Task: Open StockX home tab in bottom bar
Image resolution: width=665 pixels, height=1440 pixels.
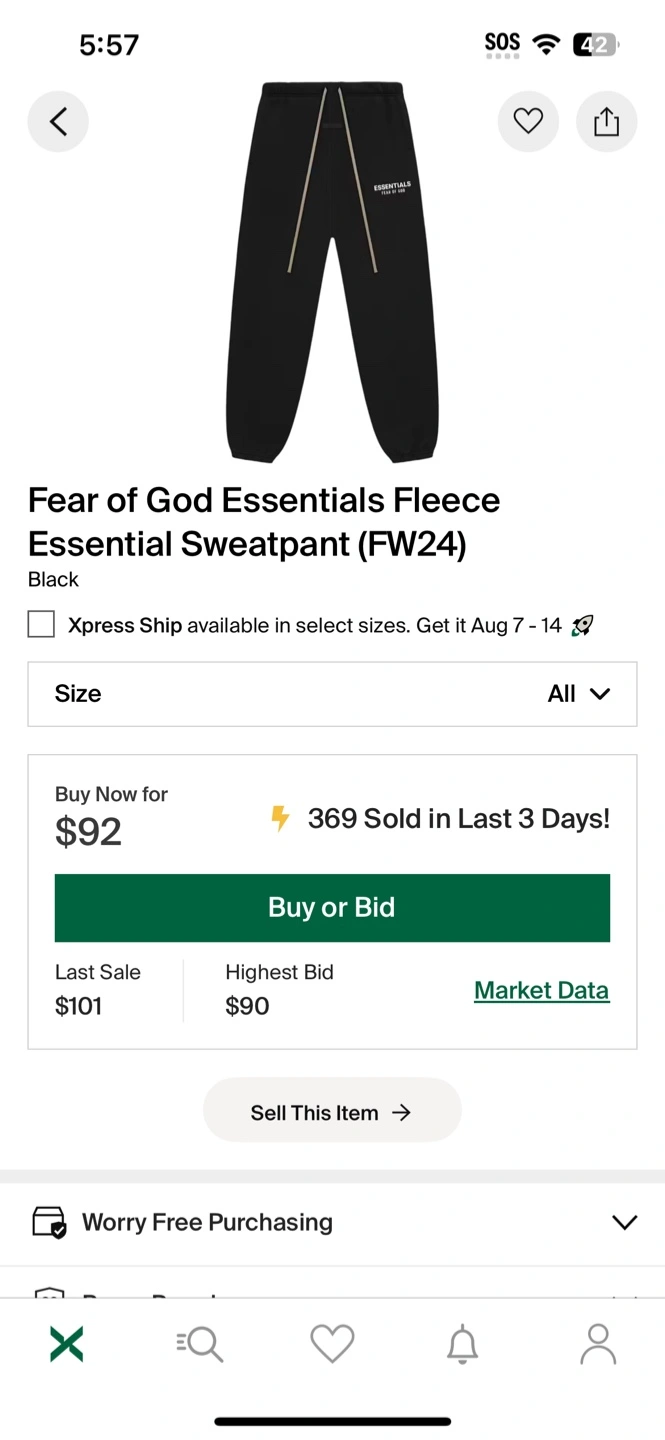Action: coord(67,1344)
